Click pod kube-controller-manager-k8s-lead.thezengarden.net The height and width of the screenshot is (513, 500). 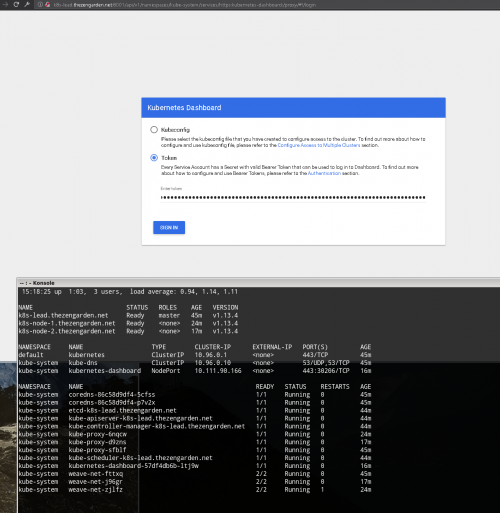coord(157,426)
